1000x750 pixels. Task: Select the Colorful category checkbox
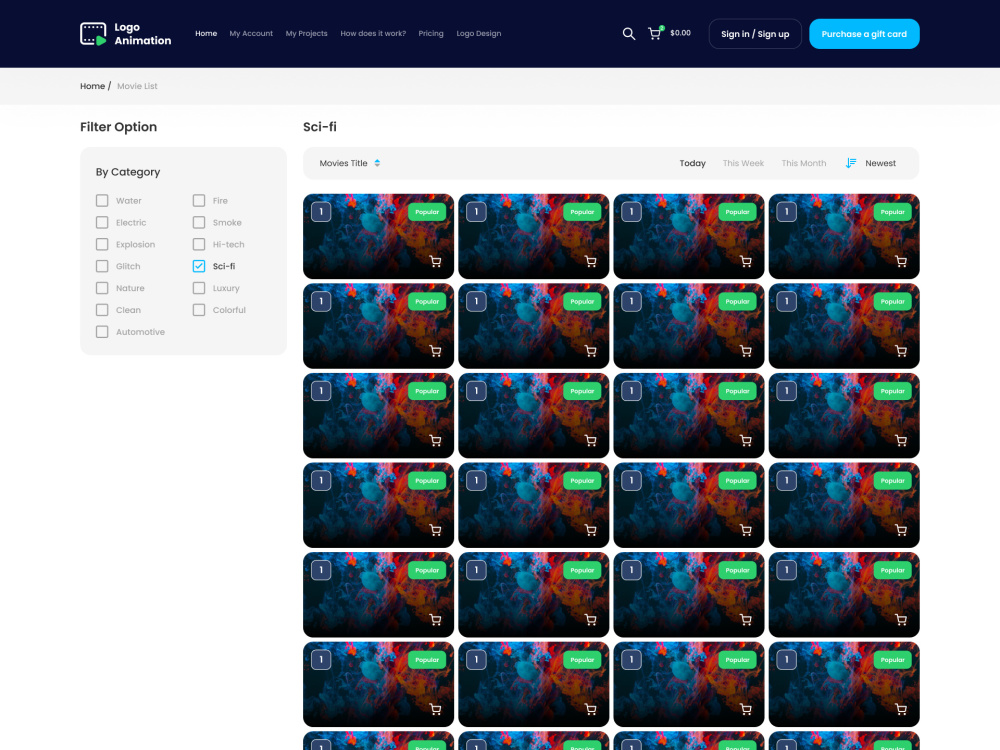pyautogui.click(x=199, y=310)
